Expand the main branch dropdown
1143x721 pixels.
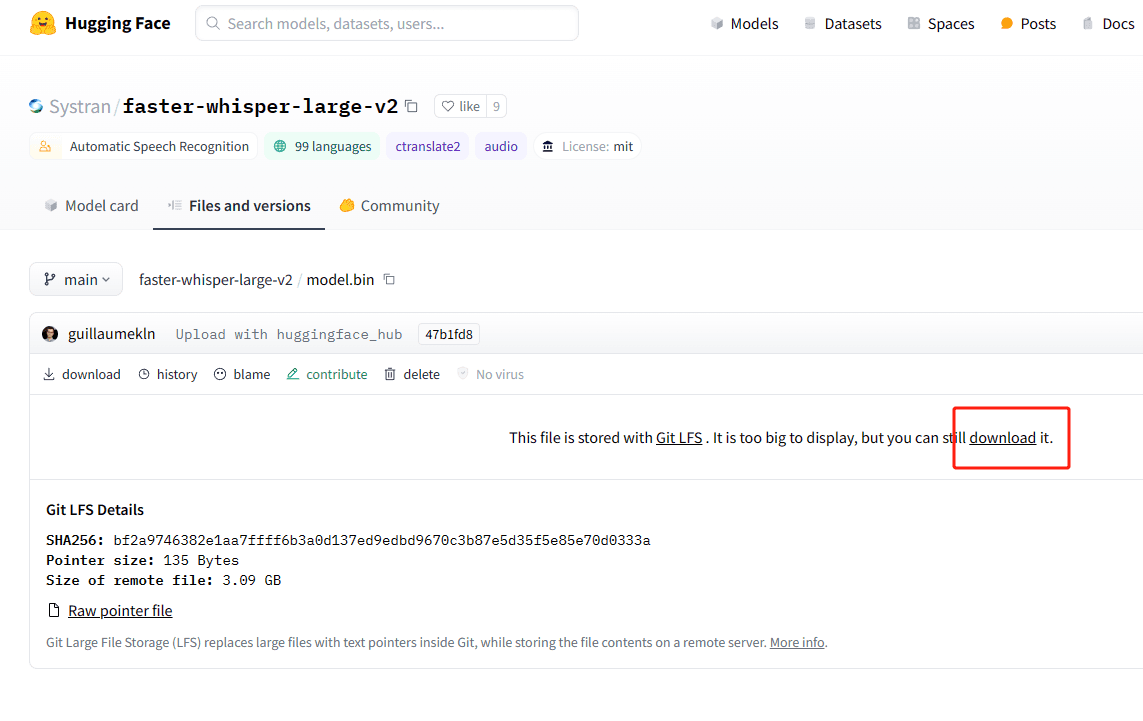coord(75,279)
